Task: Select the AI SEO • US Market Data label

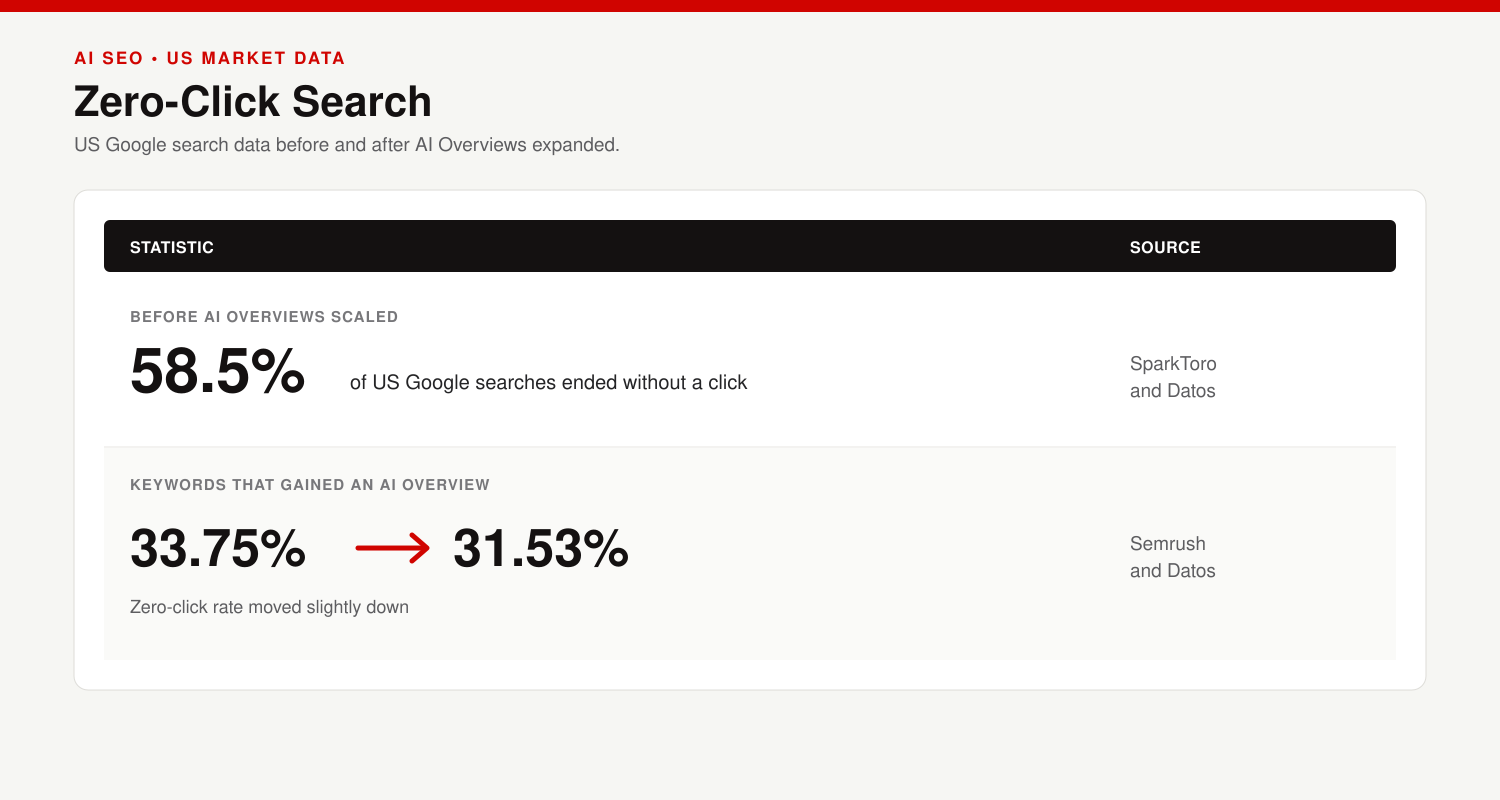Action: (210, 58)
